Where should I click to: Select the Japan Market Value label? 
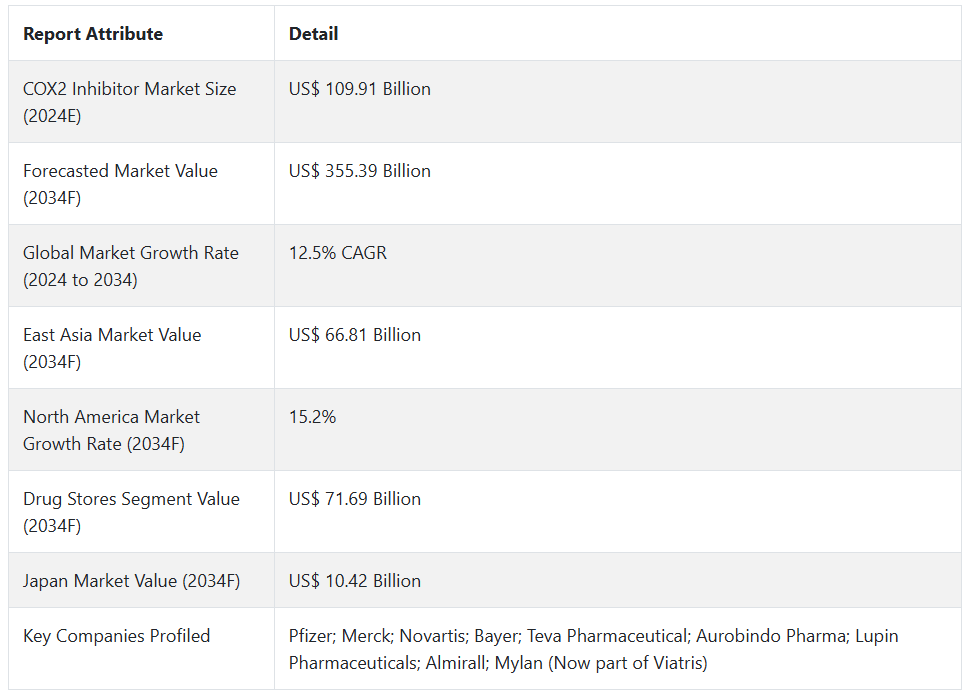tap(131, 581)
